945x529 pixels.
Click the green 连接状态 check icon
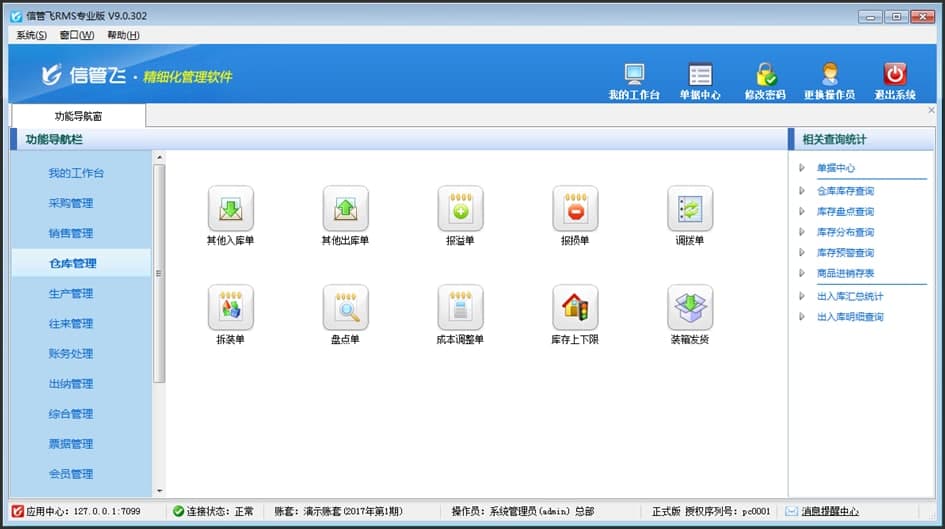(x=178, y=512)
